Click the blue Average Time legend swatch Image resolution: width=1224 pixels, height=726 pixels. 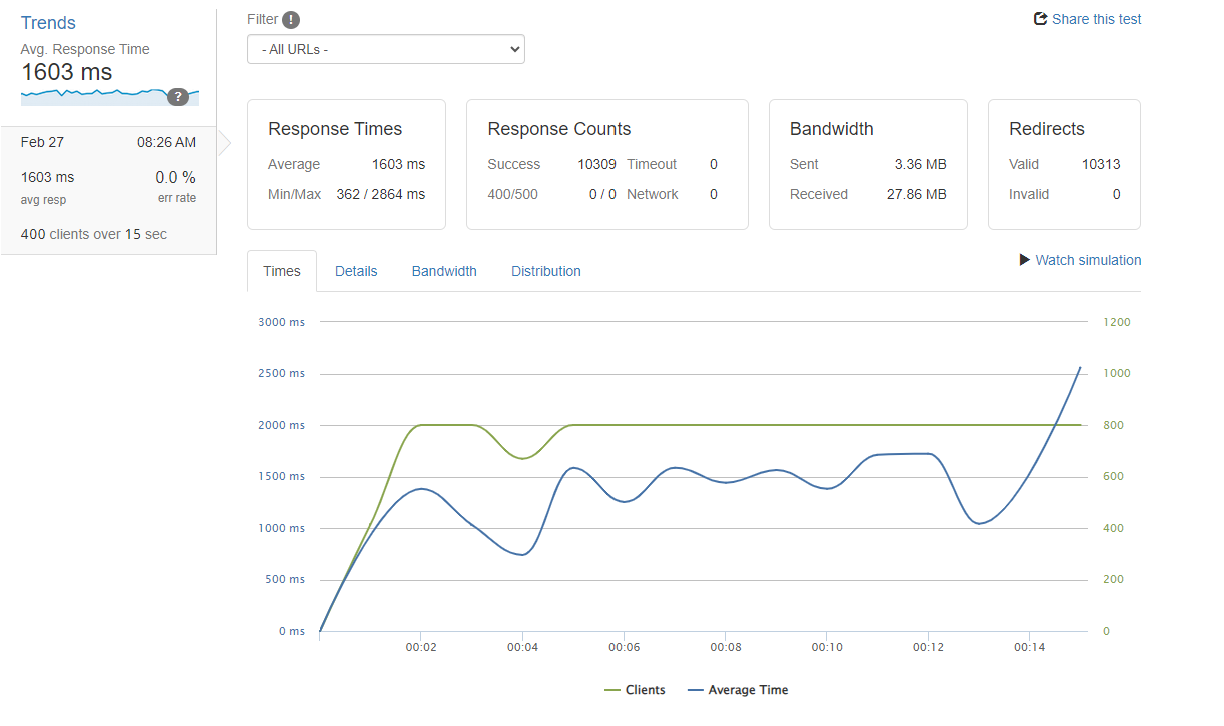[695, 690]
